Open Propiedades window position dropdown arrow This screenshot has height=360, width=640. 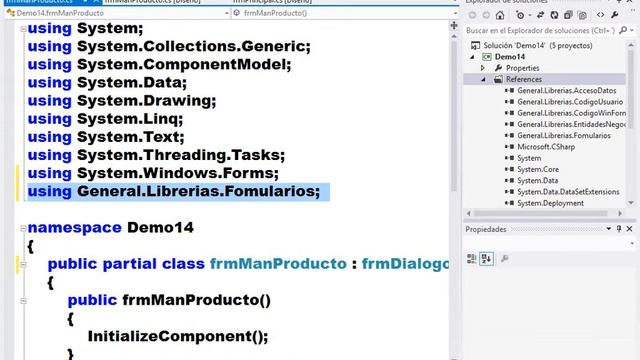[609, 229]
